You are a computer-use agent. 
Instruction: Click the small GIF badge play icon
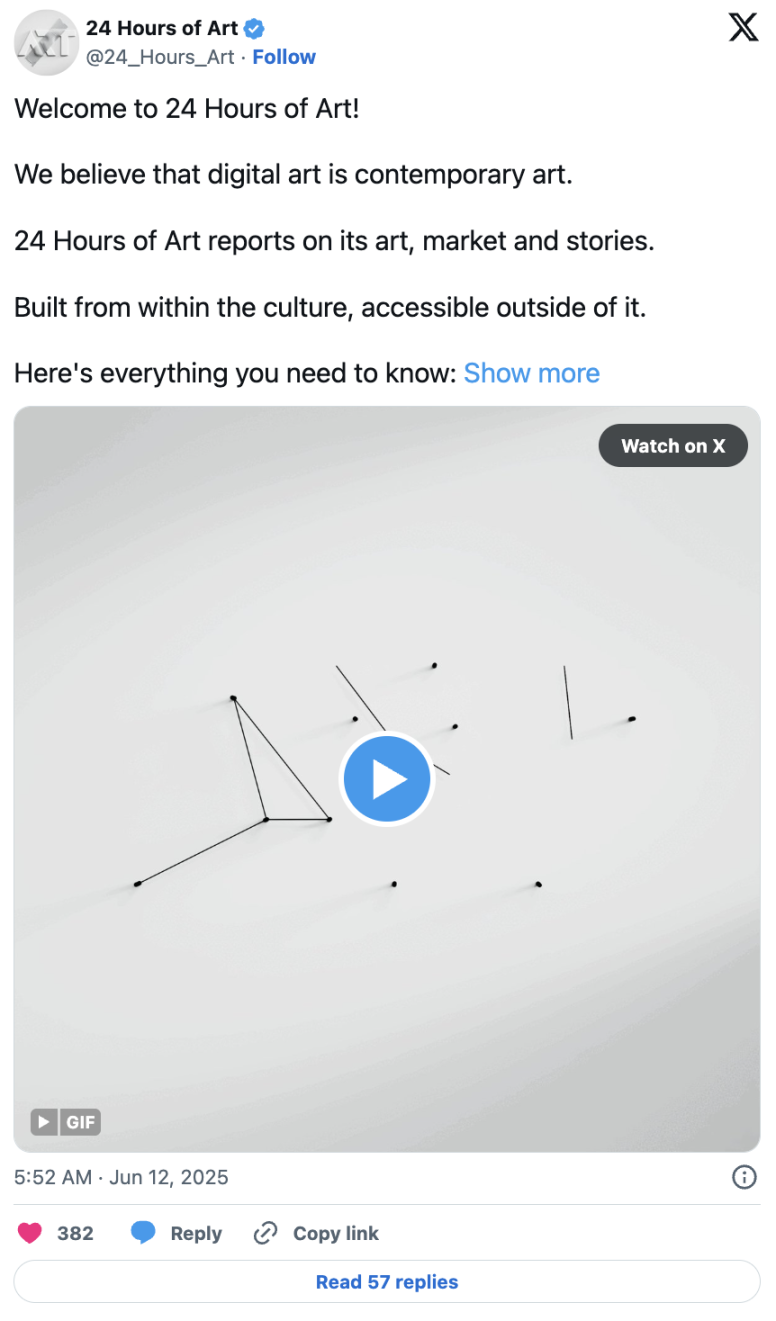click(44, 1122)
